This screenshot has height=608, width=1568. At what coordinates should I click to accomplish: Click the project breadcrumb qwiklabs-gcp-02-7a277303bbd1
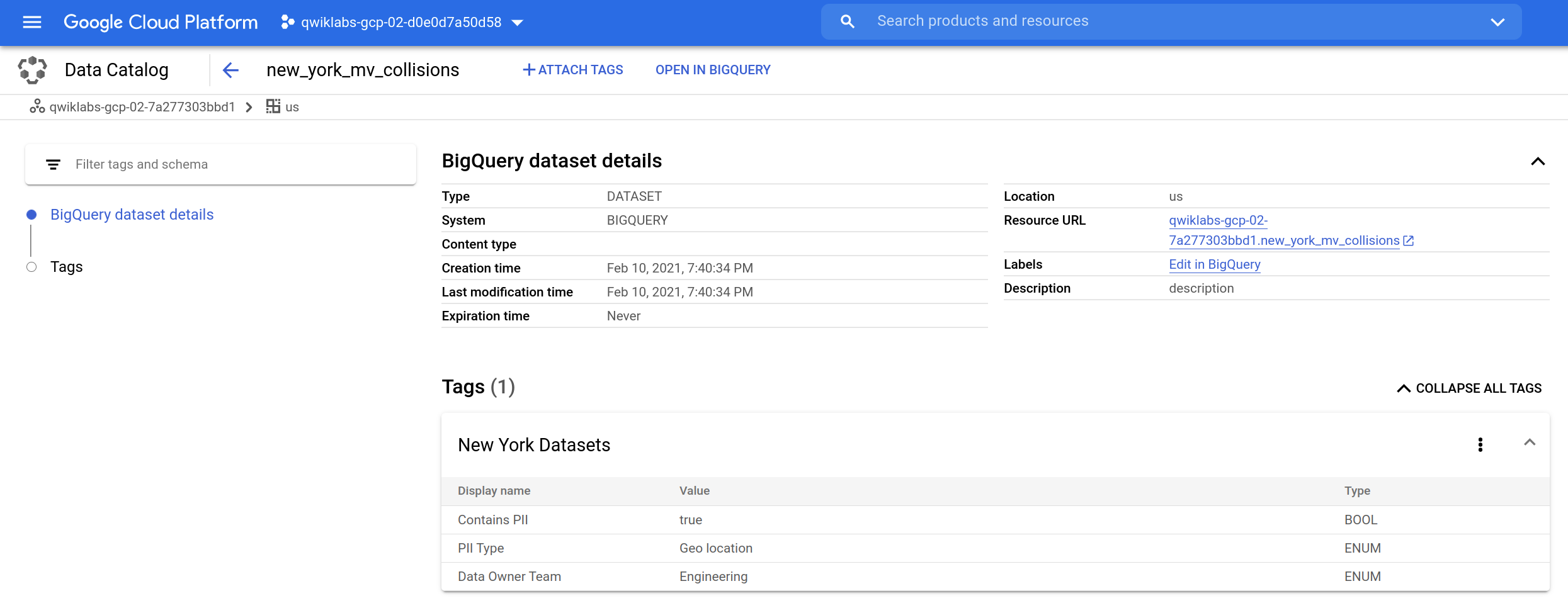click(x=142, y=107)
